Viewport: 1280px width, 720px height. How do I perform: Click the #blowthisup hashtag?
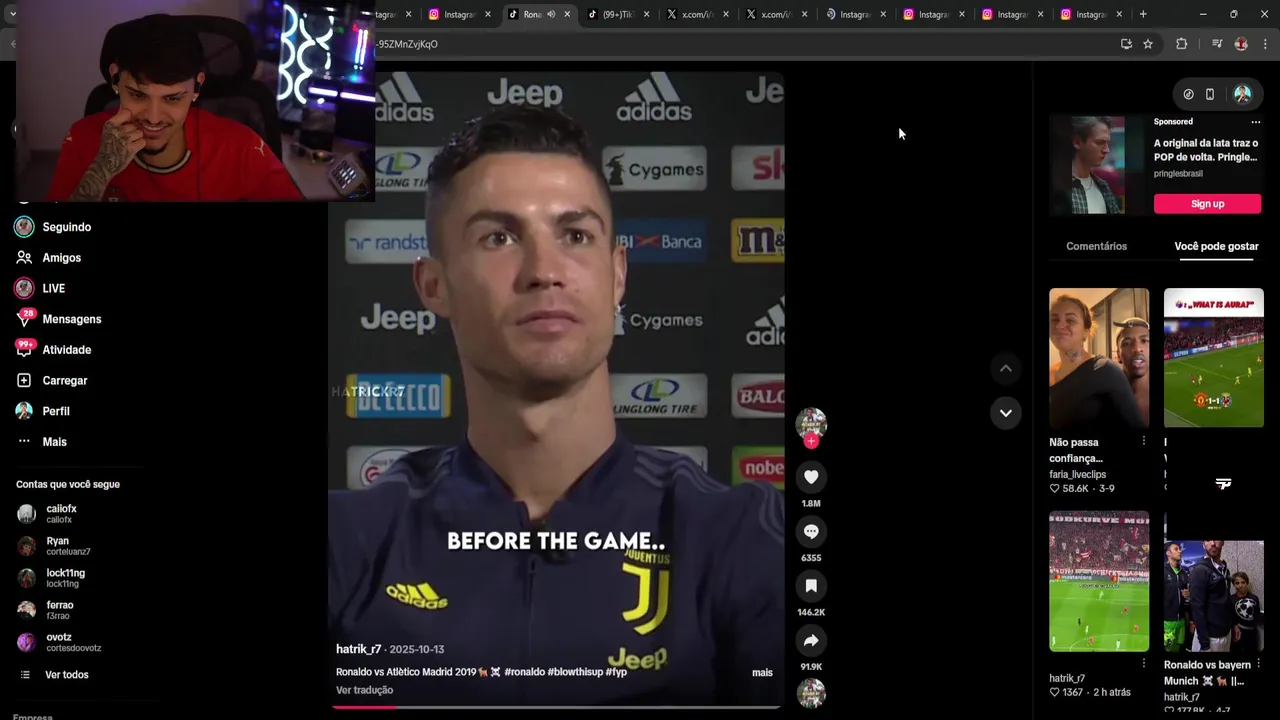(575, 672)
